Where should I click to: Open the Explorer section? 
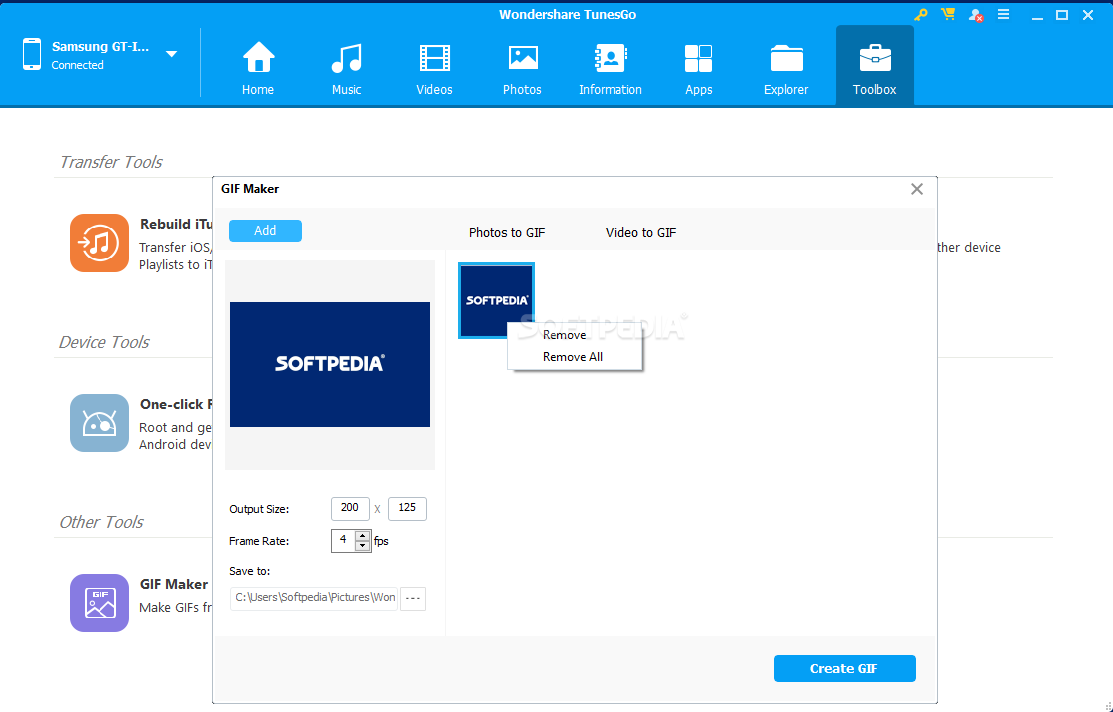pyautogui.click(x=786, y=68)
